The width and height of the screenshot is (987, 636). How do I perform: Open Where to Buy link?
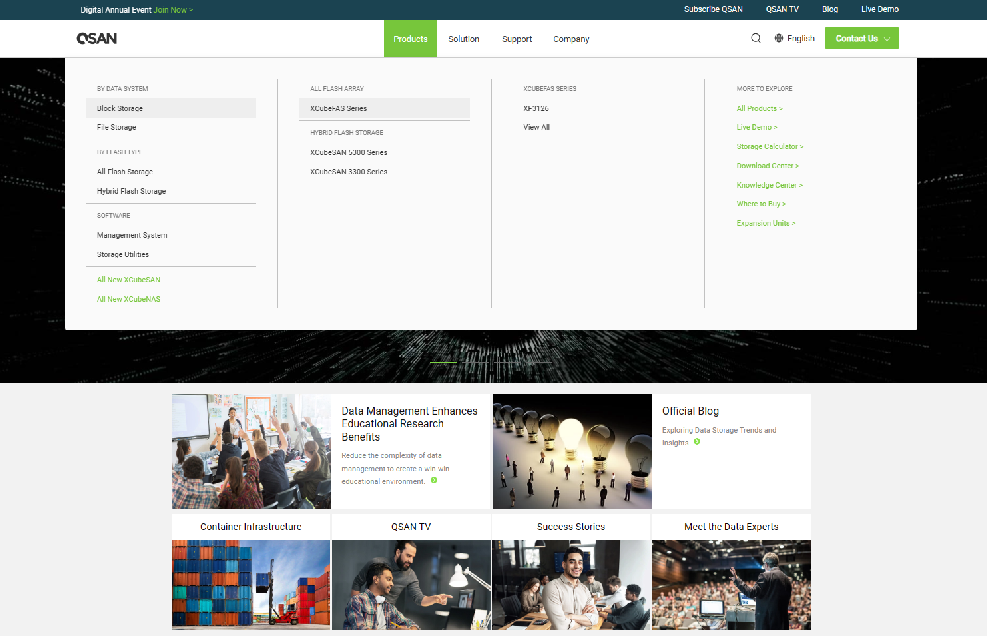(761, 203)
